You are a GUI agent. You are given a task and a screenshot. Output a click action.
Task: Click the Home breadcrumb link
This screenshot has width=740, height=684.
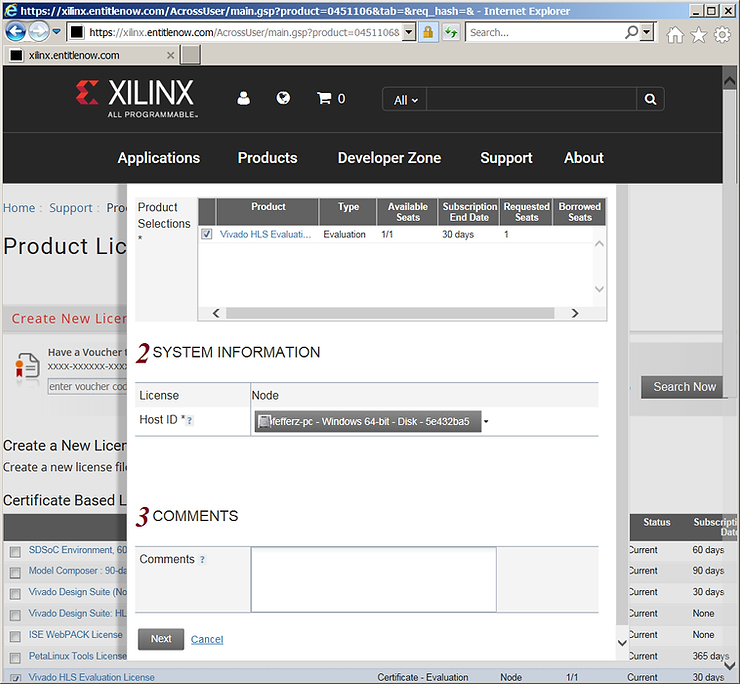tap(19, 208)
